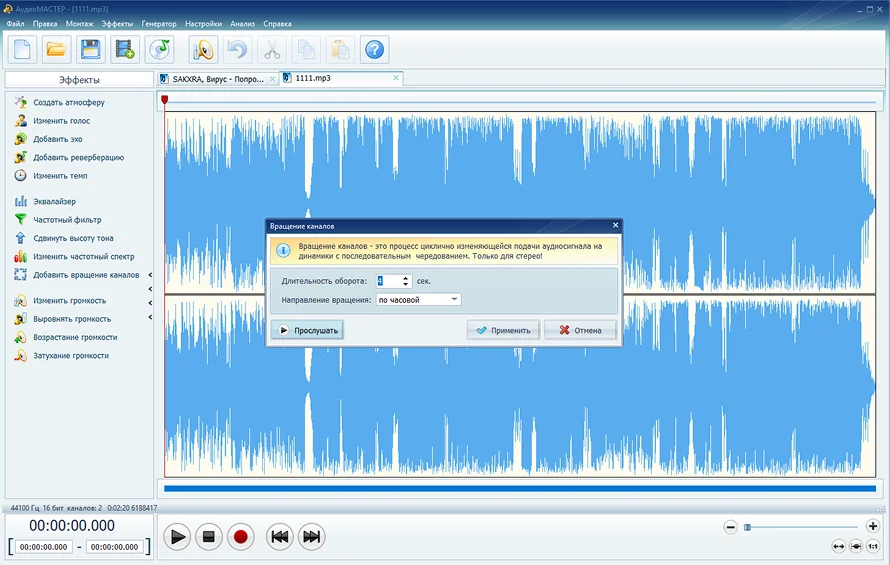890x565 pixels.
Task: Open a file using the folder icon
Action: [56, 49]
